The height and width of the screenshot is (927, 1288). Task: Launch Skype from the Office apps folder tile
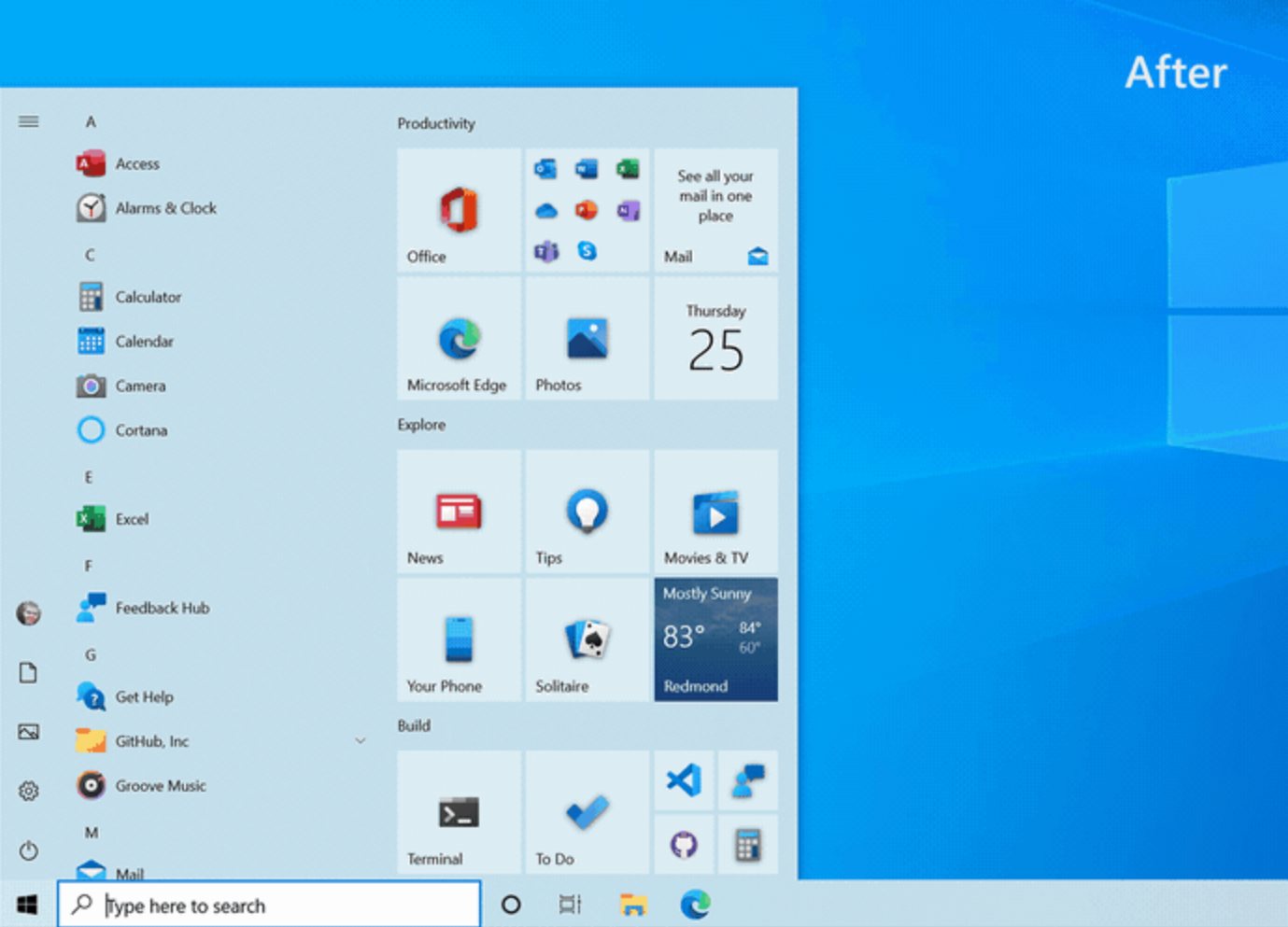pos(587,250)
